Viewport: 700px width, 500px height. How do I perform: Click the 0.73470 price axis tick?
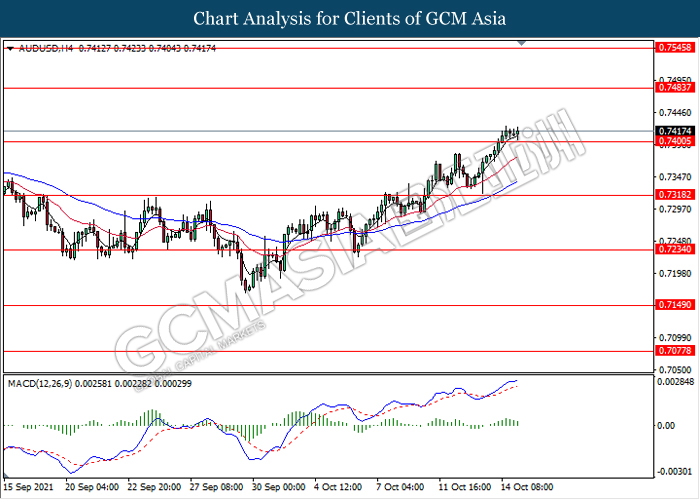[x=675, y=177]
